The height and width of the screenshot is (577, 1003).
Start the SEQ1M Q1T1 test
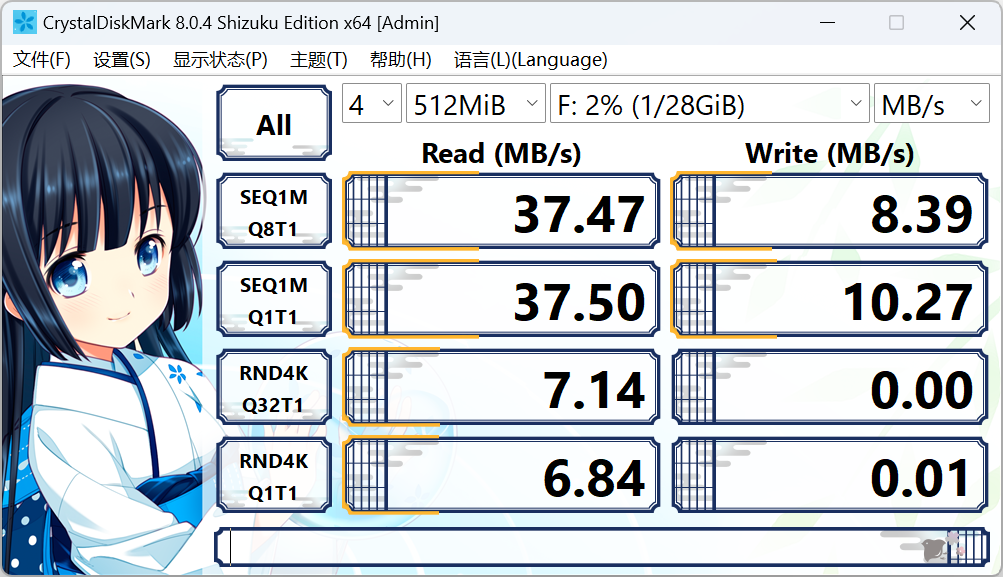pyautogui.click(x=274, y=299)
